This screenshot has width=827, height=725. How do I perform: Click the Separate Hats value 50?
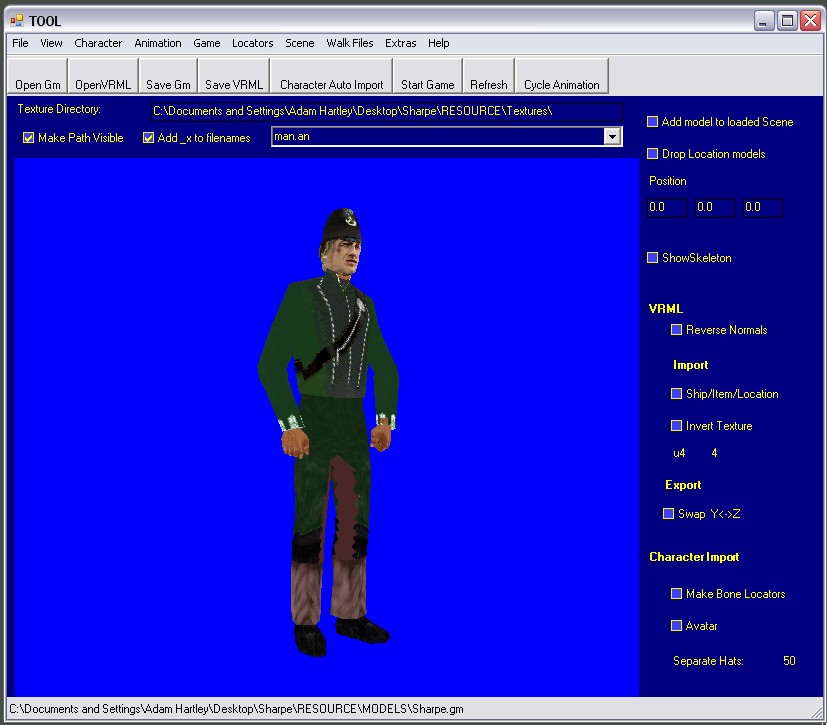click(x=789, y=661)
